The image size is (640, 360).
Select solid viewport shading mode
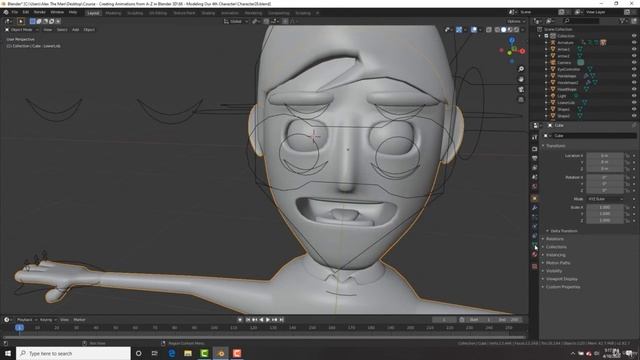[503, 30]
